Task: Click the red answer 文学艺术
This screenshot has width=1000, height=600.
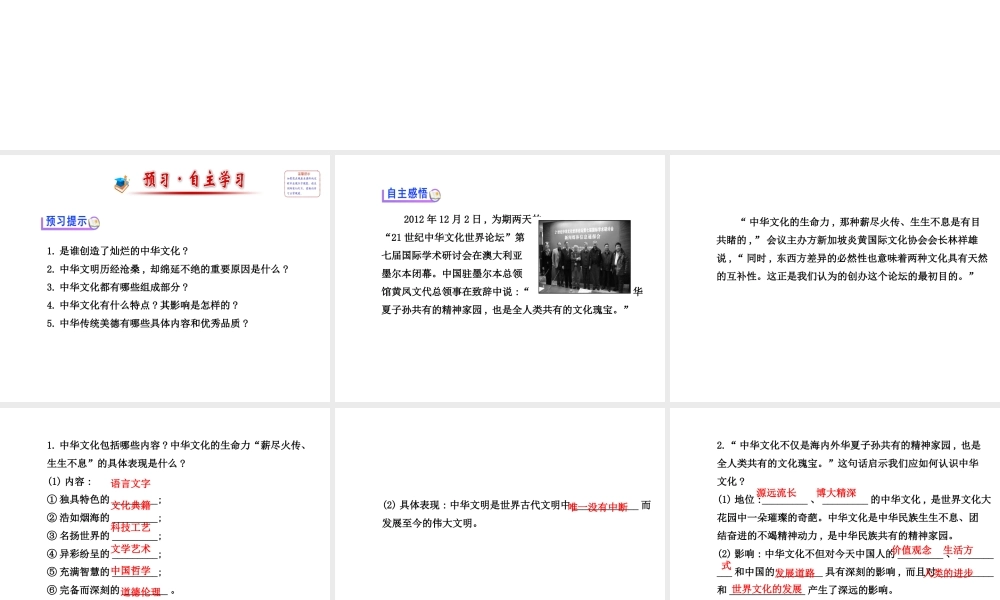Action: coord(131,548)
